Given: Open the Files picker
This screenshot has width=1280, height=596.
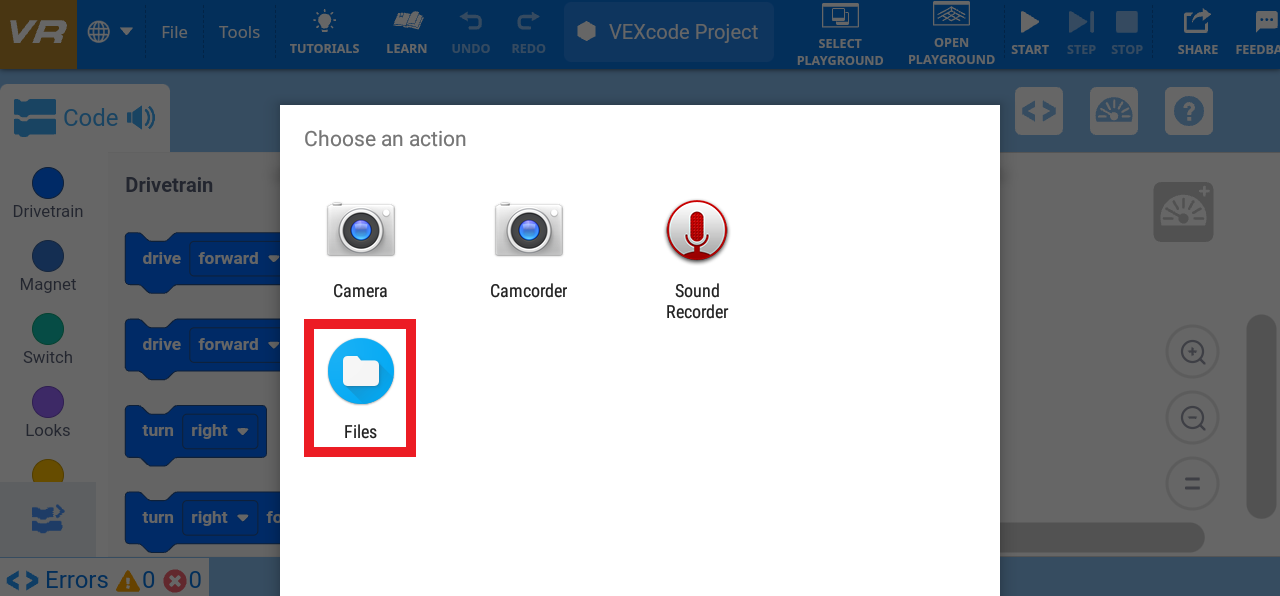Looking at the screenshot, I should click(x=359, y=371).
